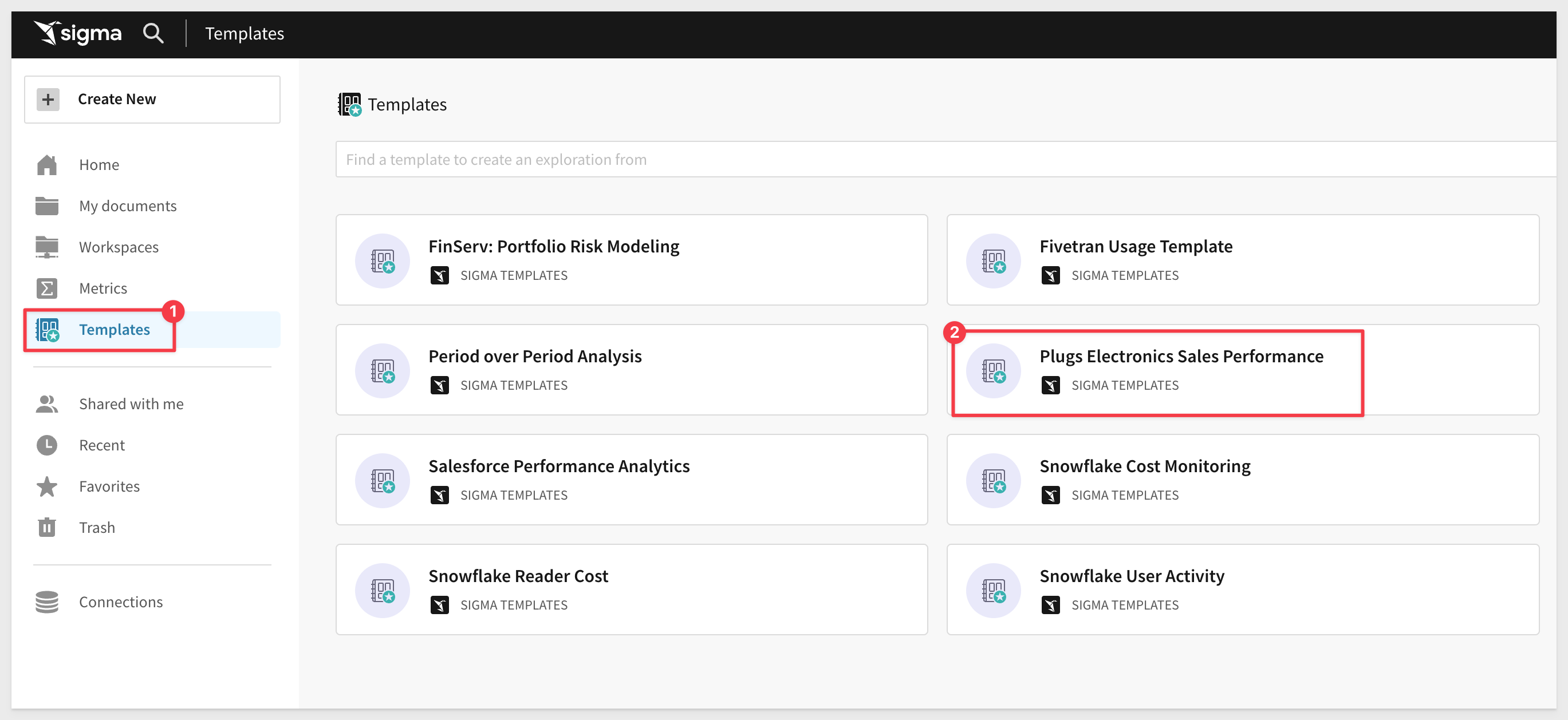Screen dimensions: 1568x720
Task: Click the Trash bin icon
Action: pos(47,527)
